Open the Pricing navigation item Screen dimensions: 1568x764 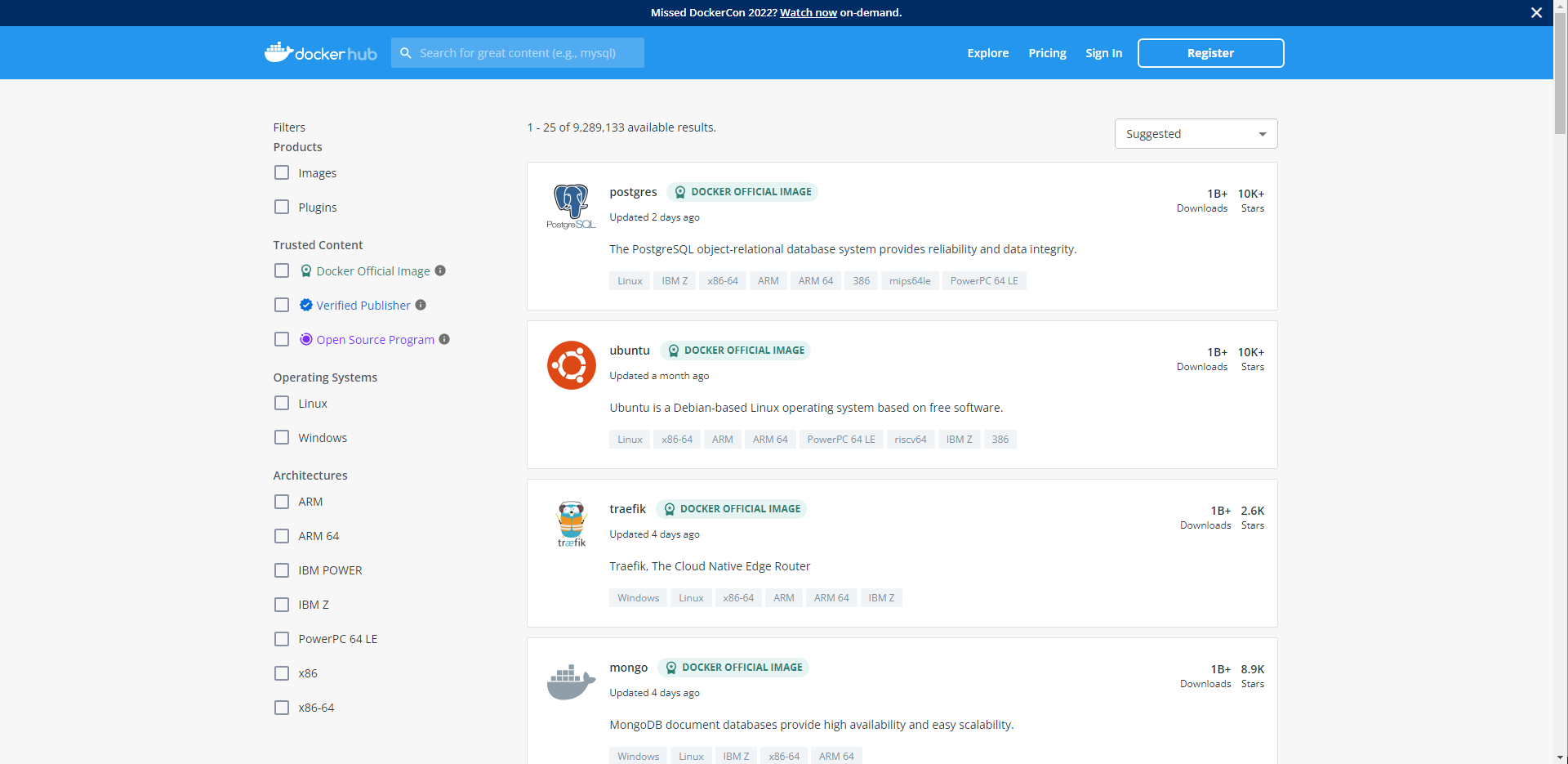(1047, 53)
